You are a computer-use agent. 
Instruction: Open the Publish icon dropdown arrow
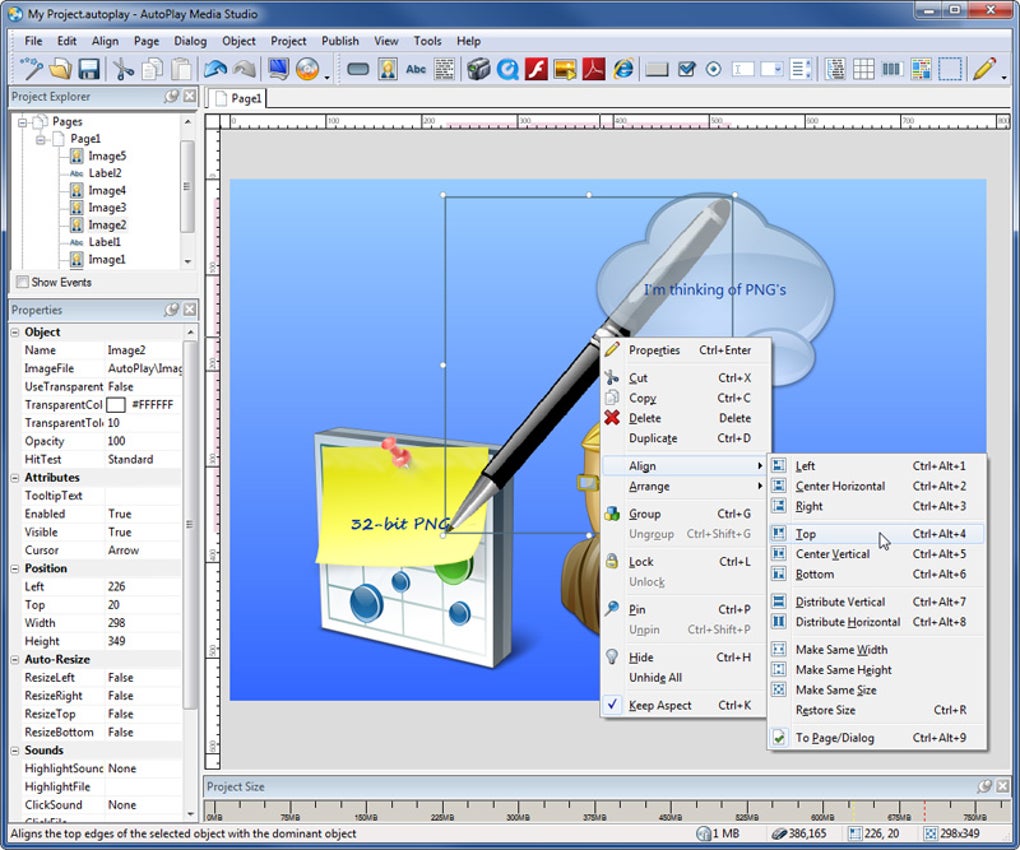coord(327,77)
